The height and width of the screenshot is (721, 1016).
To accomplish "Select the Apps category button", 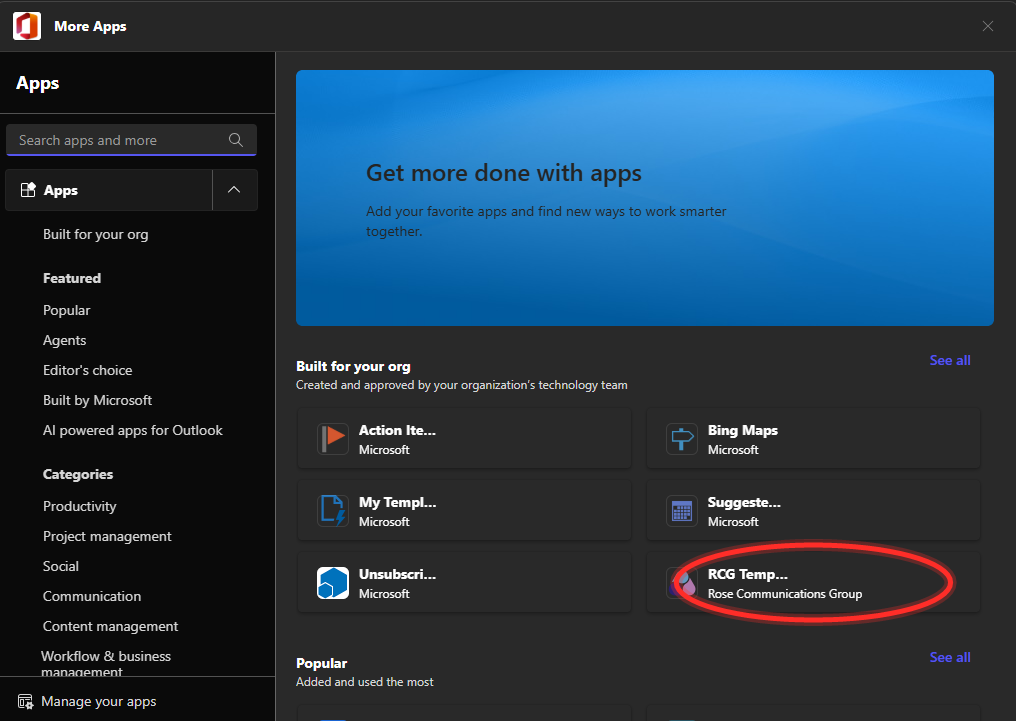I will pyautogui.click(x=109, y=190).
